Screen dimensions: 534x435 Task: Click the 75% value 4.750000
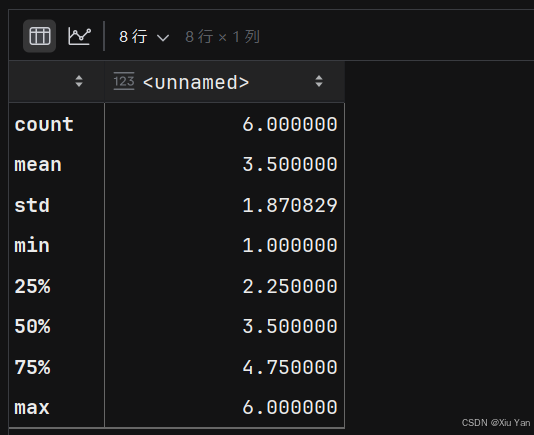(x=290, y=367)
